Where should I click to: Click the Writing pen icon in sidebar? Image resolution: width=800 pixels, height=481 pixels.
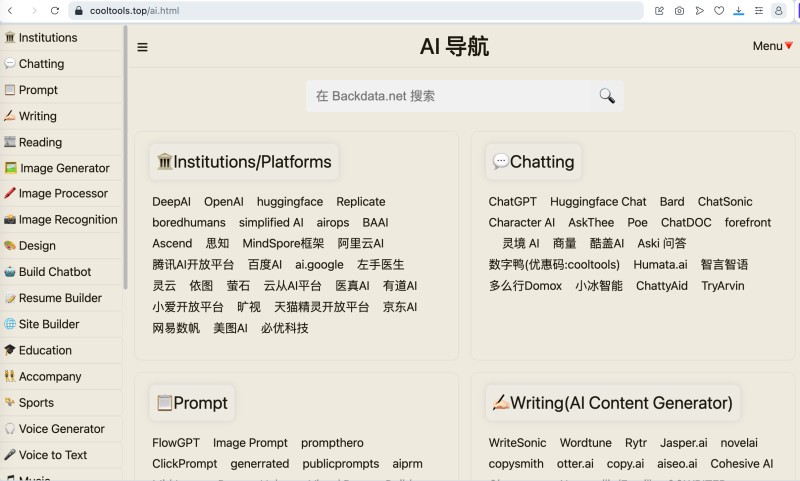click(x=10, y=116)
